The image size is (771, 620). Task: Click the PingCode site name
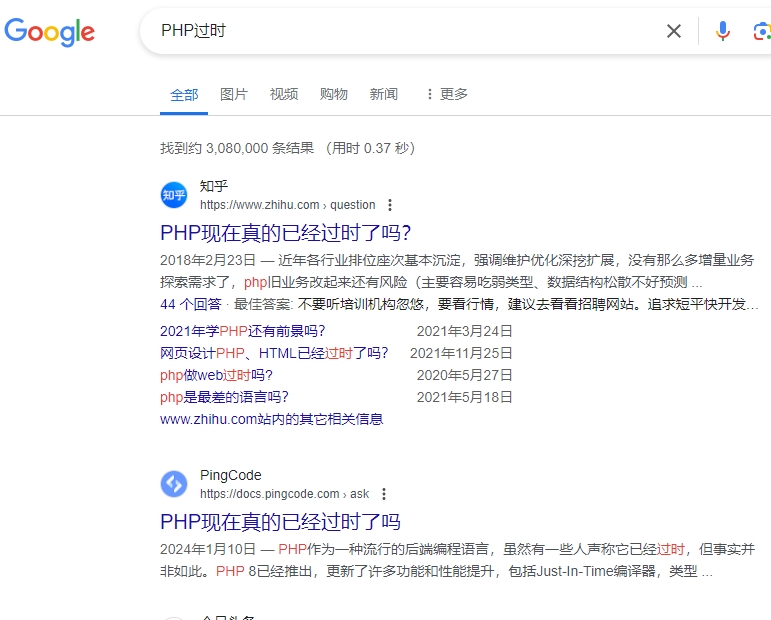pyautogui.click(x=231, y=475)
